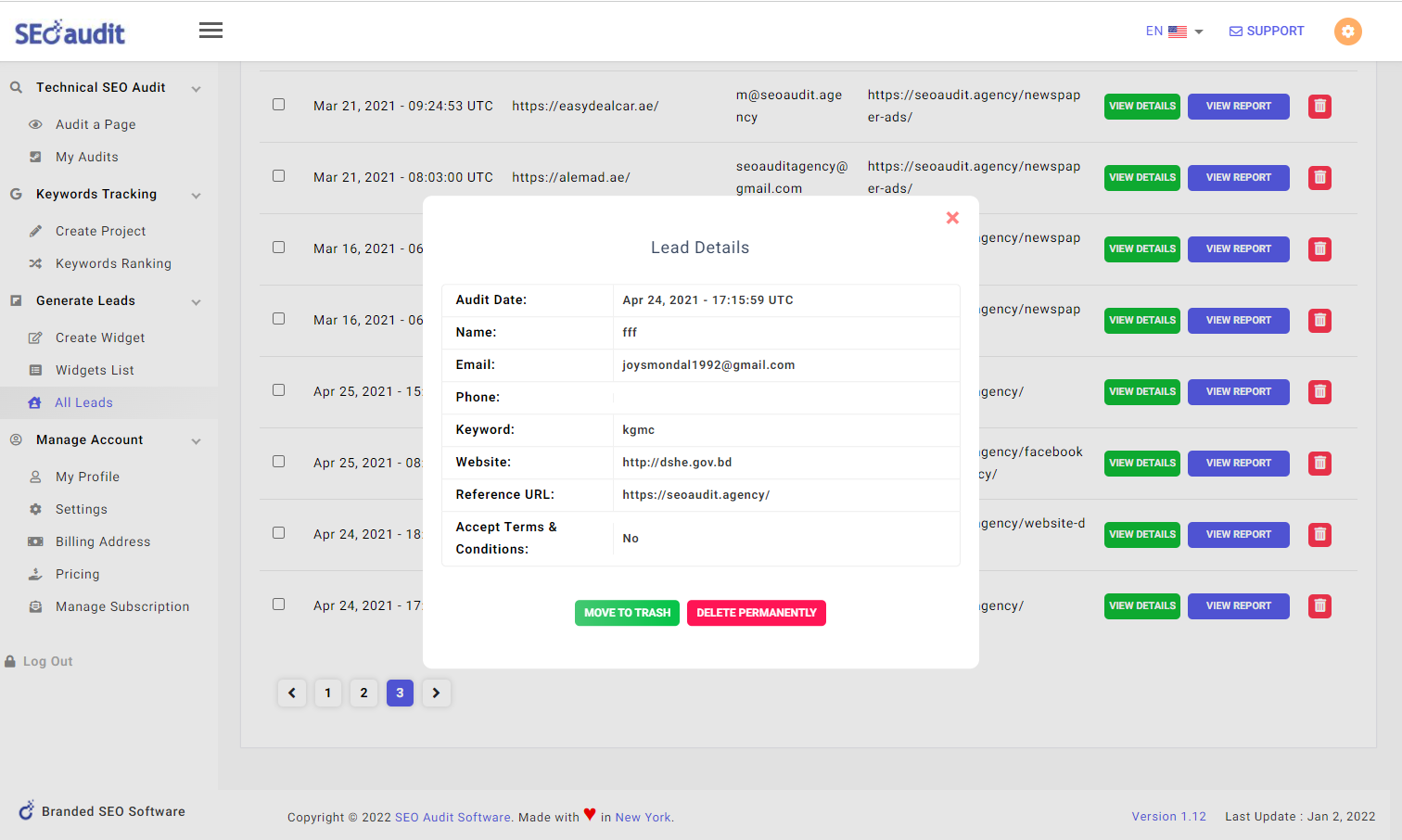Select the checkbox for the Apr 25 lead row

pos(278,390)
